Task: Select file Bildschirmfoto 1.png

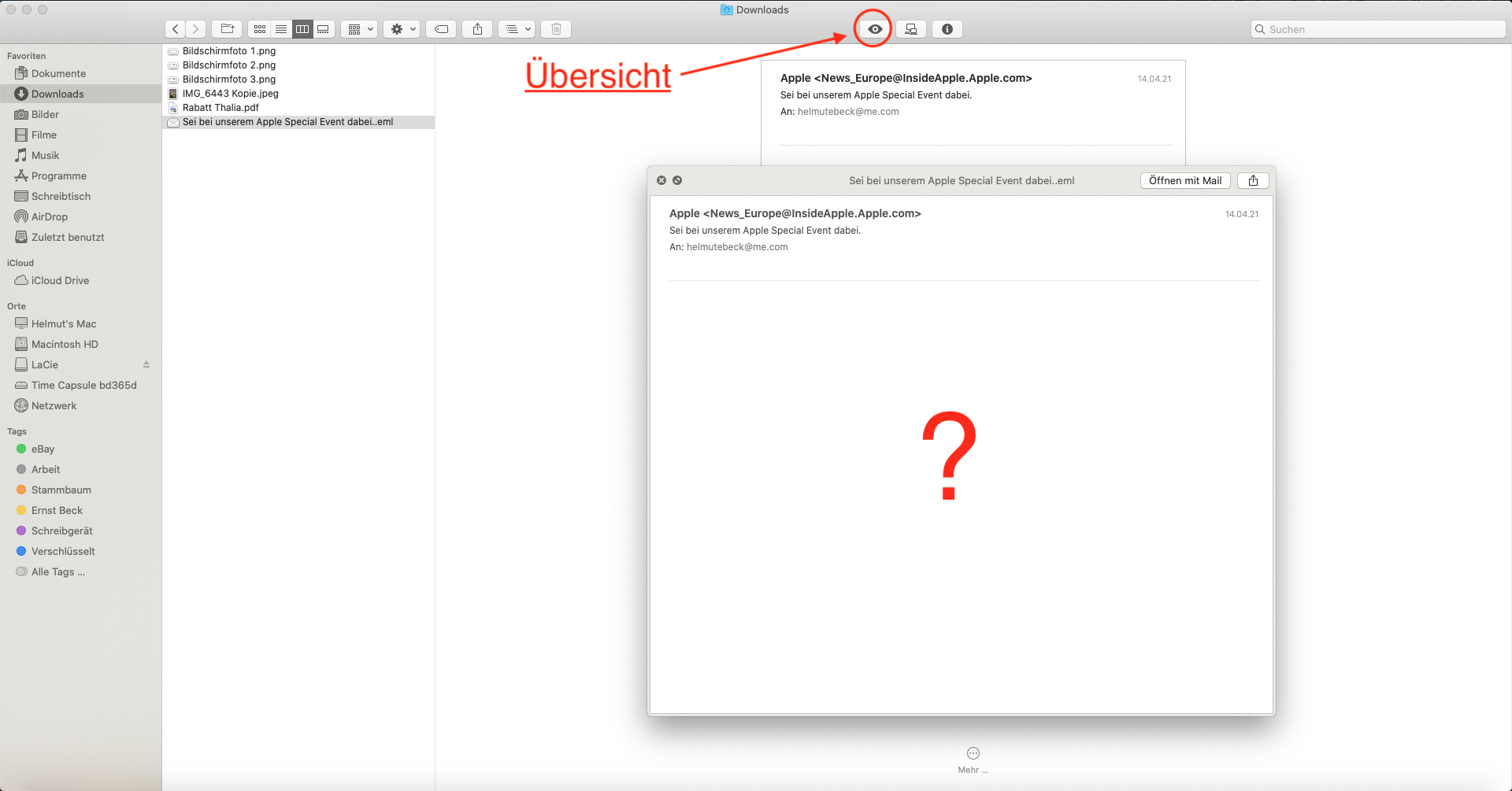Action: point(298,51)
